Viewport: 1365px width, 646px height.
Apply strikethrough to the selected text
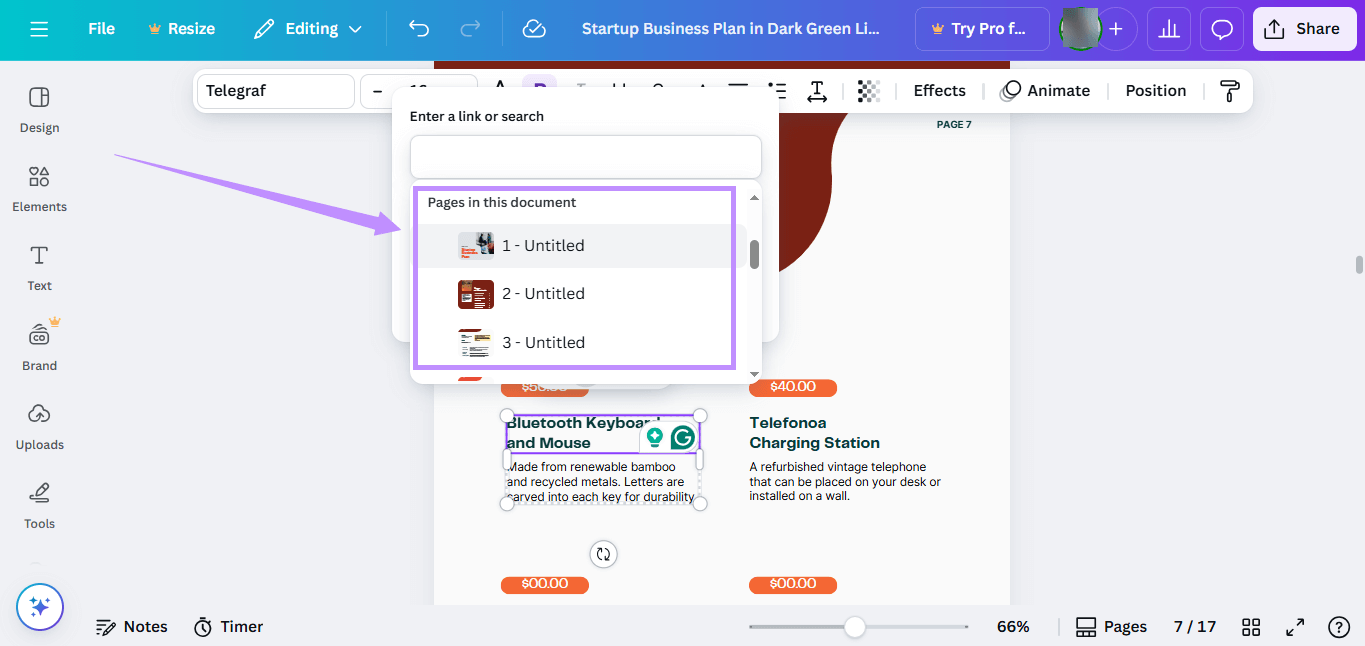pyautogui.click(x=659, y=90)
